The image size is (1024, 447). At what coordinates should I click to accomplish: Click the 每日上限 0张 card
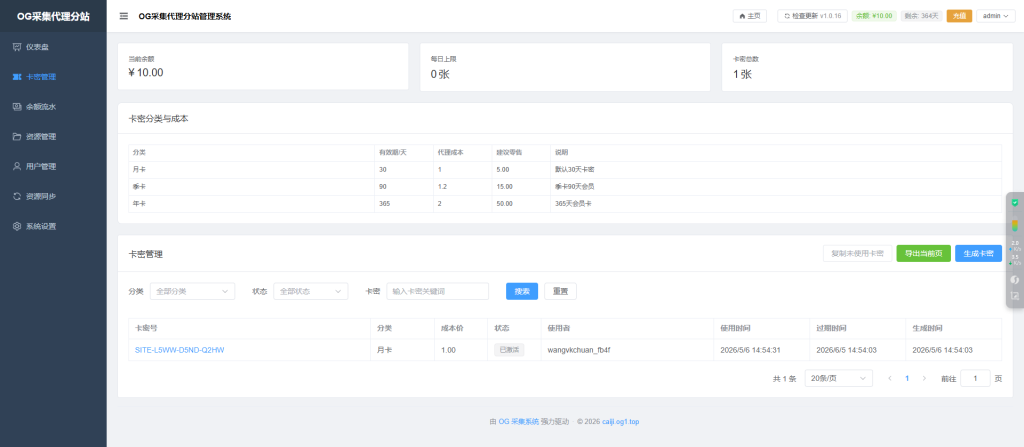(565, 67)
